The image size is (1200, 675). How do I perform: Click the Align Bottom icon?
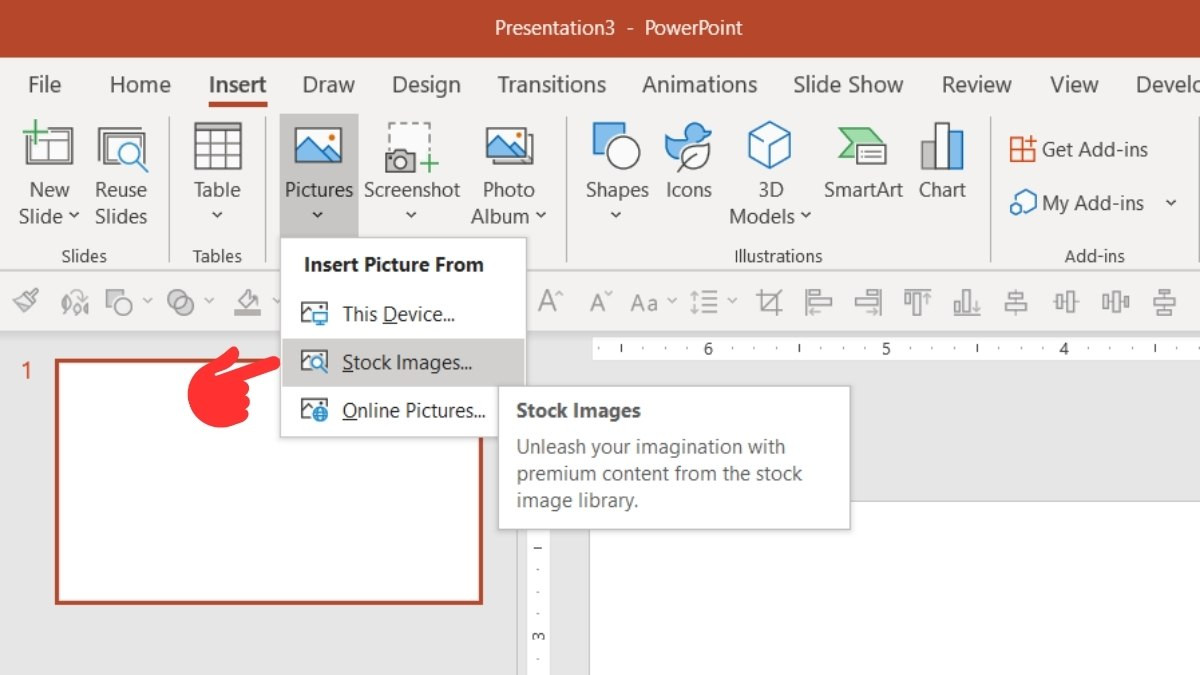click(967, 301)
